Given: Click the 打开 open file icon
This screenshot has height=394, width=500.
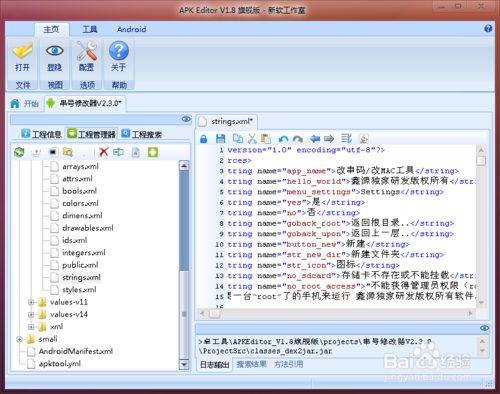Looking at the screenshot, I should point(23,57).
